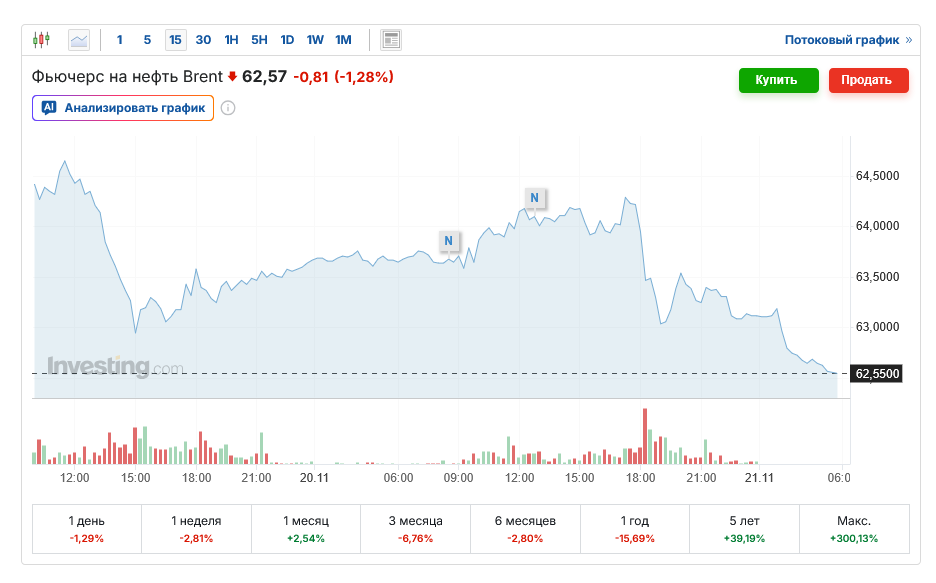Screen dimensions: 936x583
Task: Click the info icon beside Анализировать график
Action: pos(228,108)
